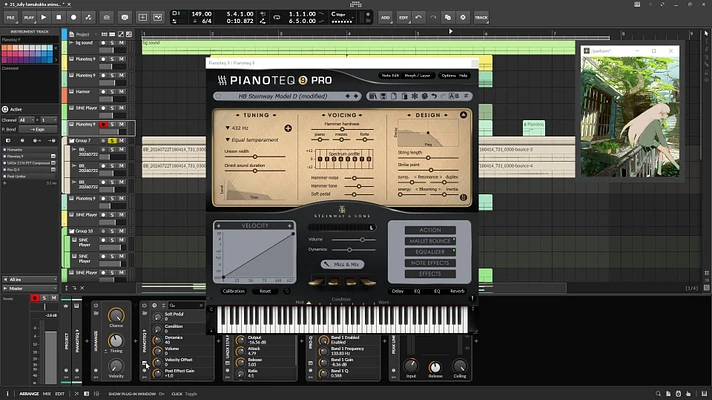Start playback with the transport play button
Image resolution: width=712 pixels, height=400 pixels.
[x=44, y=17]
